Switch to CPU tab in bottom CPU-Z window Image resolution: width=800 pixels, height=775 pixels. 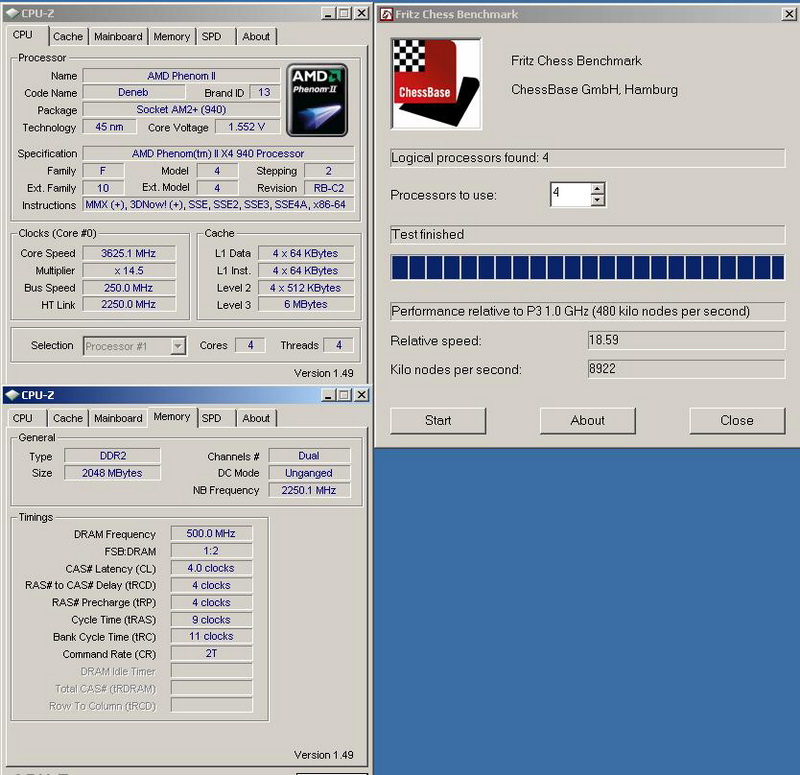(23, 418)
